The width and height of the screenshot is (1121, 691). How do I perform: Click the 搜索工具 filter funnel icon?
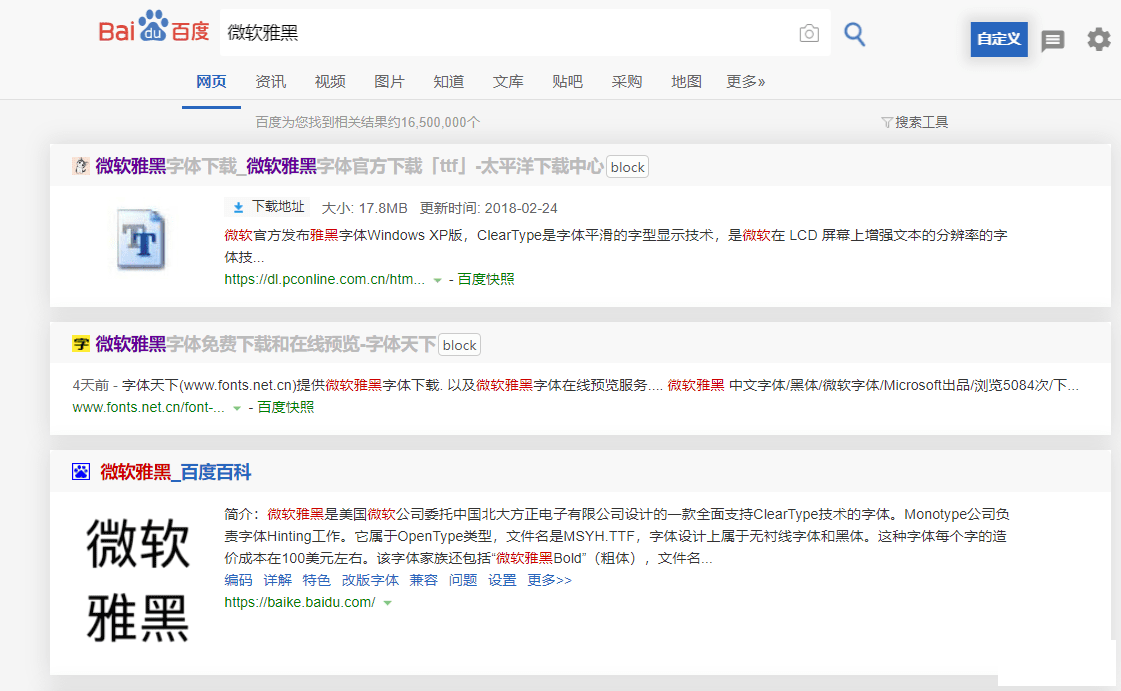pos(887,123)
